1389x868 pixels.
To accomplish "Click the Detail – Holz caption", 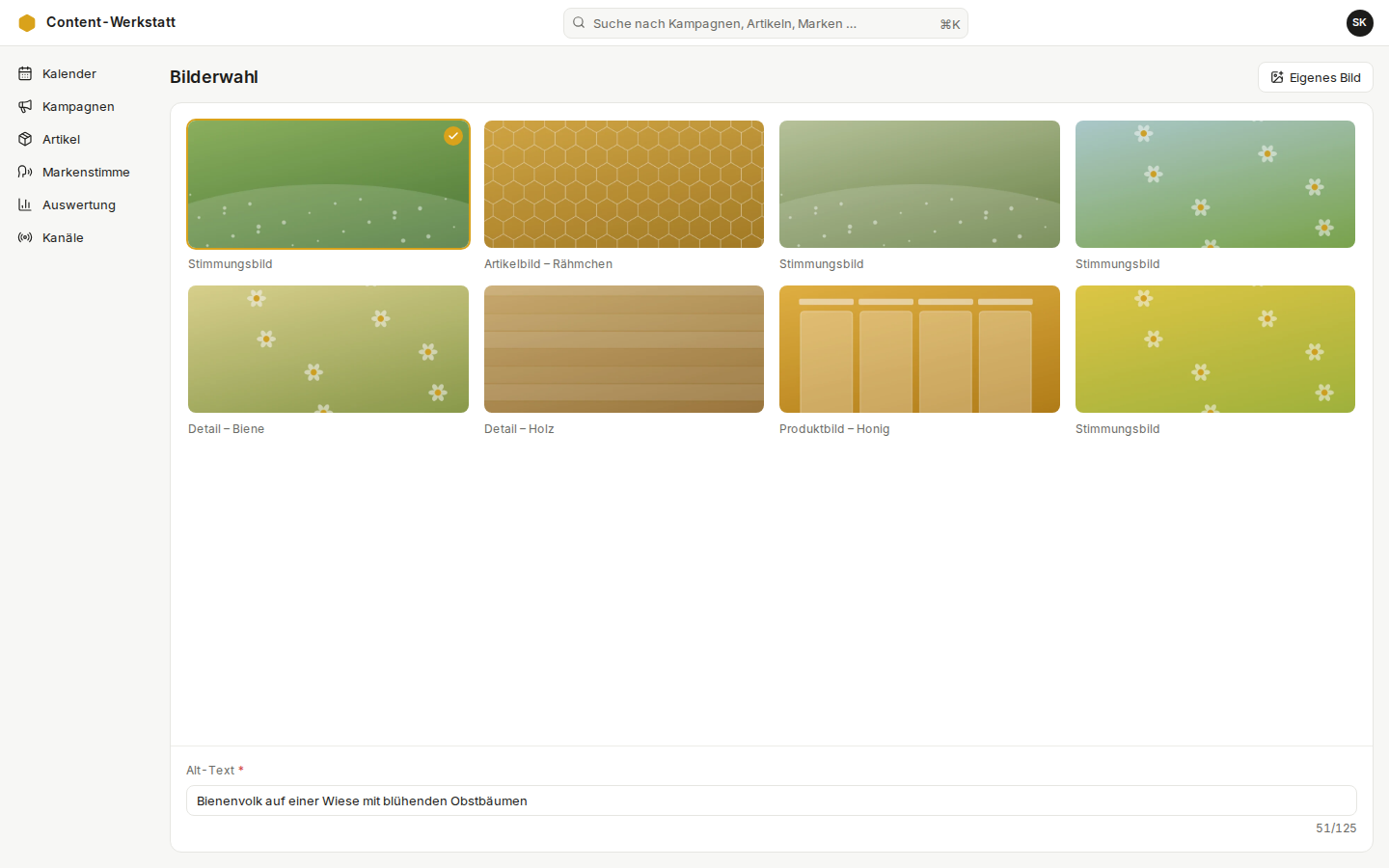I will [519, 429].
